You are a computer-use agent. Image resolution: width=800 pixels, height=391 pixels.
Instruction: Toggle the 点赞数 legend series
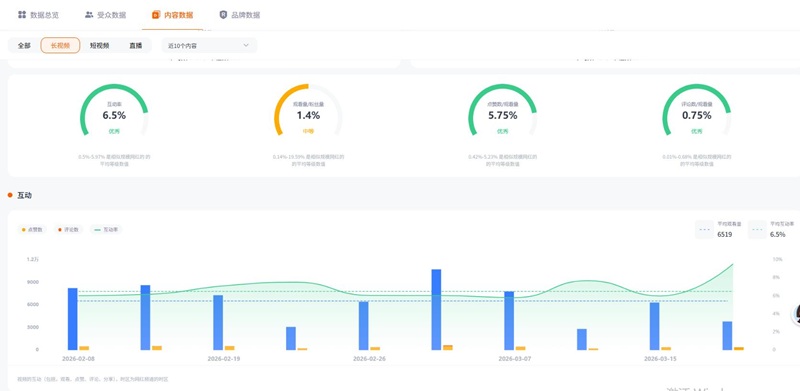click(x=32, y=230)
